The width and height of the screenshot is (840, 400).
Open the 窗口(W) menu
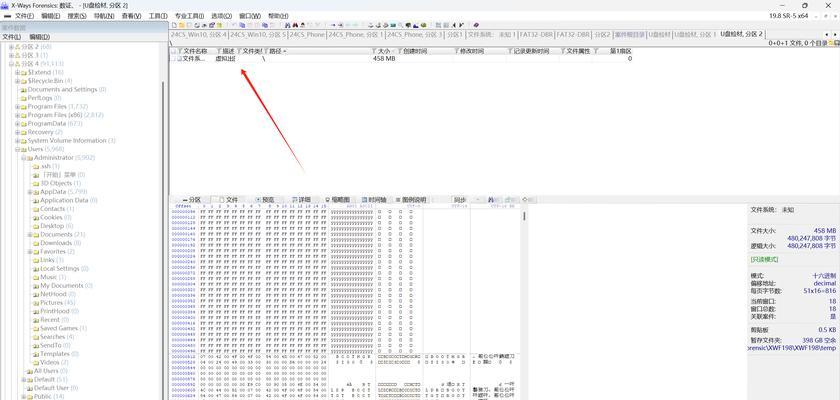[x=250, y=16]
